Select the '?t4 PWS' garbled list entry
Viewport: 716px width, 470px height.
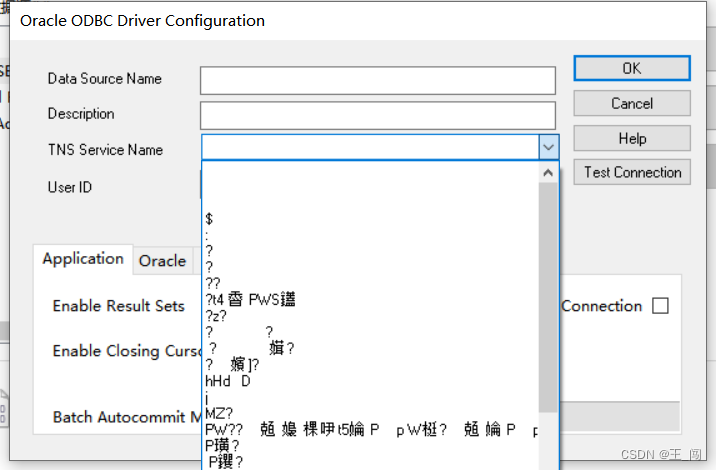(x=370, y=300)
